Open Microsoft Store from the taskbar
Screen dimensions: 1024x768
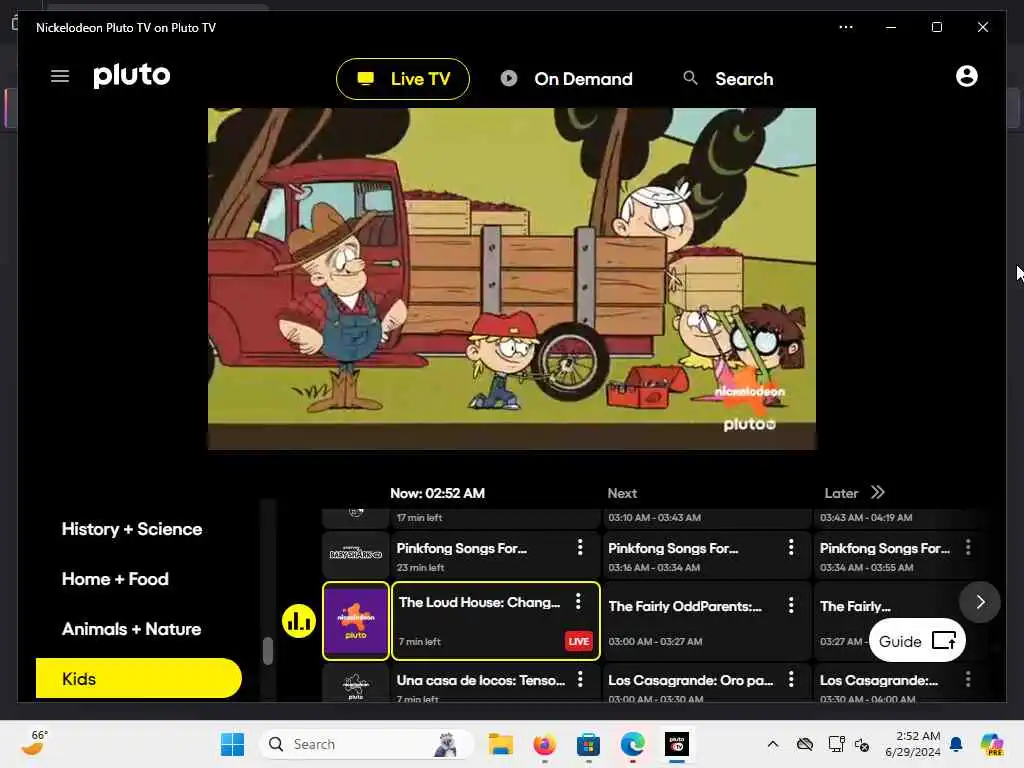[x=588, y=744]
